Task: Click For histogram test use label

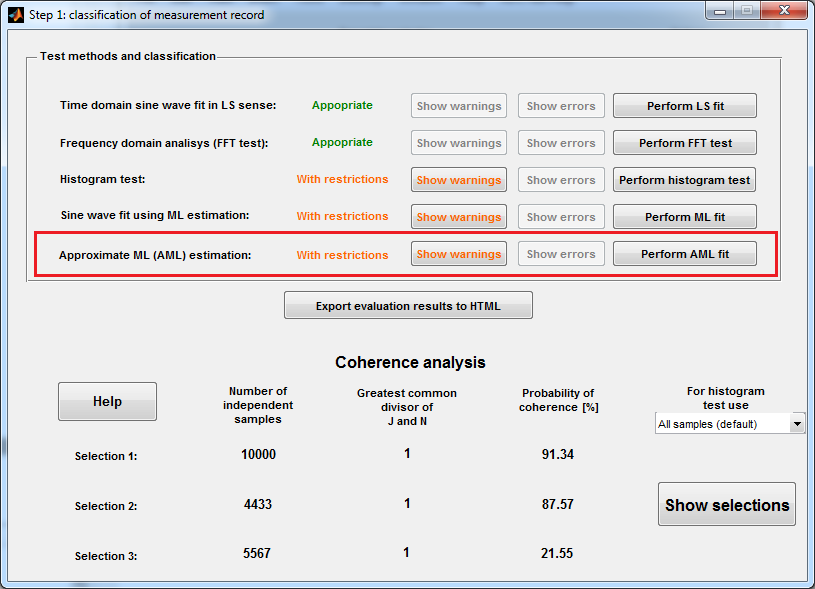Action: point(726,398)
